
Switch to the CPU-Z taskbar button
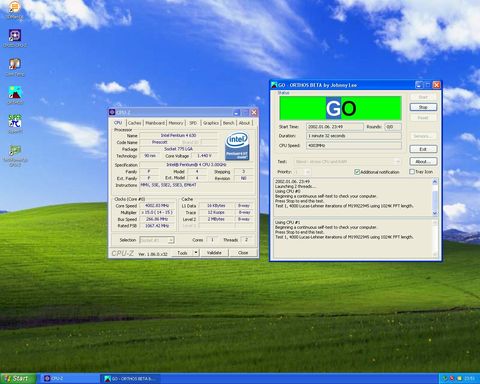71,379
